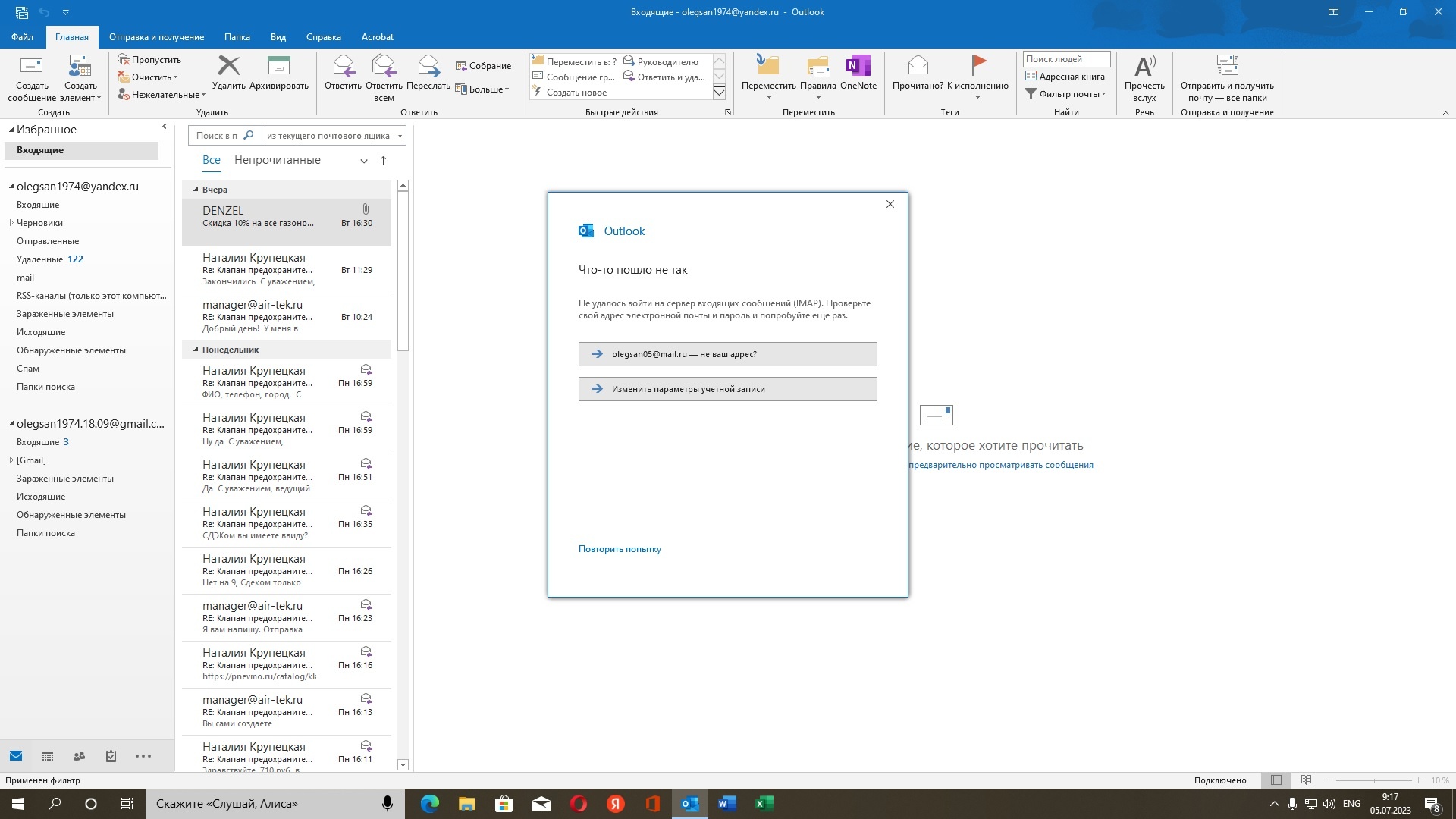The image size is (1456, 819).
Task: Open the Rules button
Action: coord(817,78)
